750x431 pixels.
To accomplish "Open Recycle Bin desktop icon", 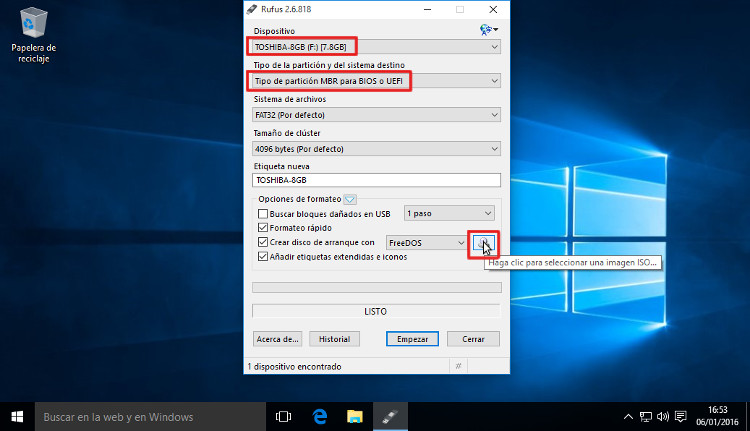I will click(x=33, y=35).
